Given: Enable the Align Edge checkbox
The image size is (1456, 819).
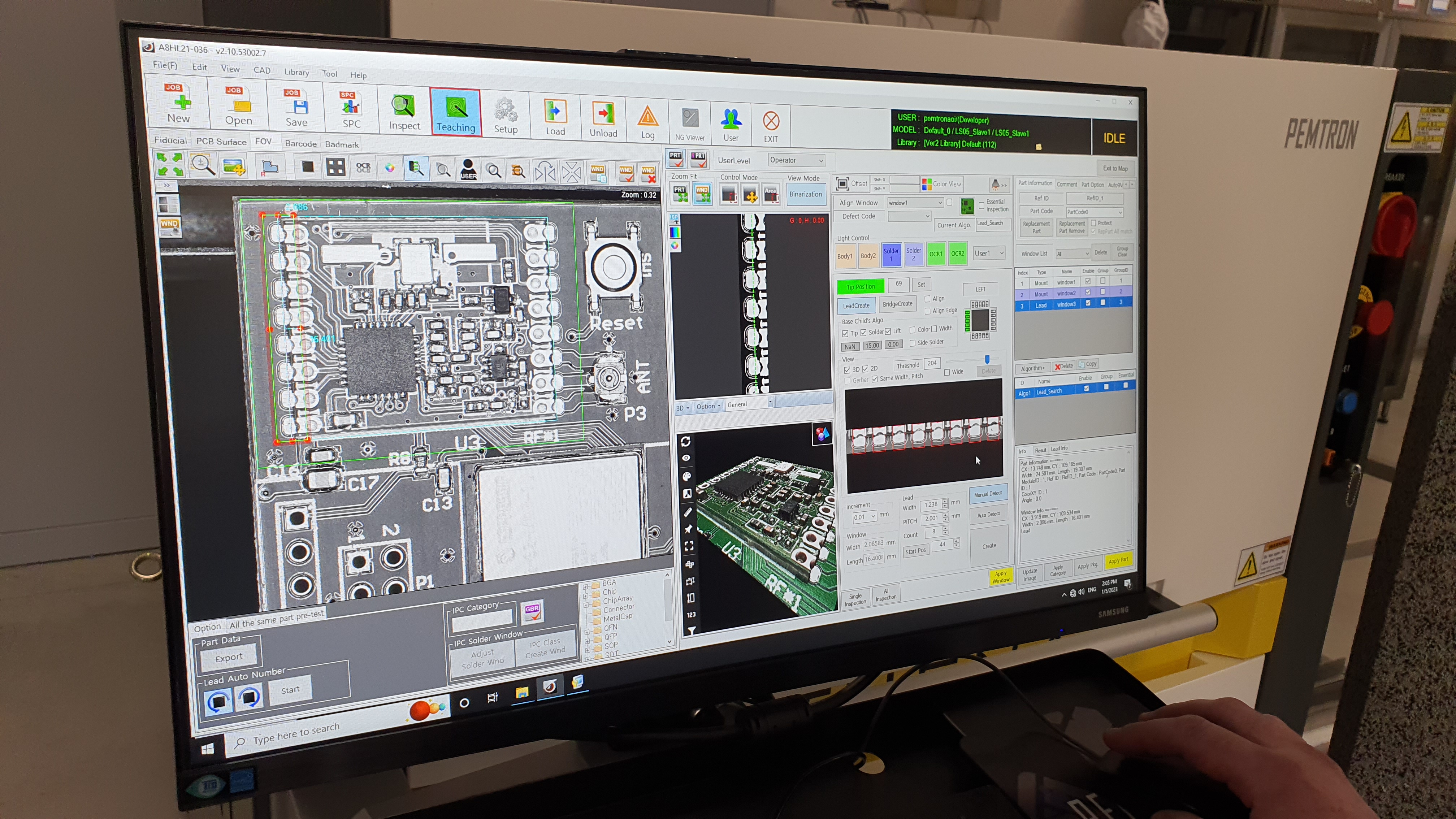Looking at the screenshot, I should (928, 311).
